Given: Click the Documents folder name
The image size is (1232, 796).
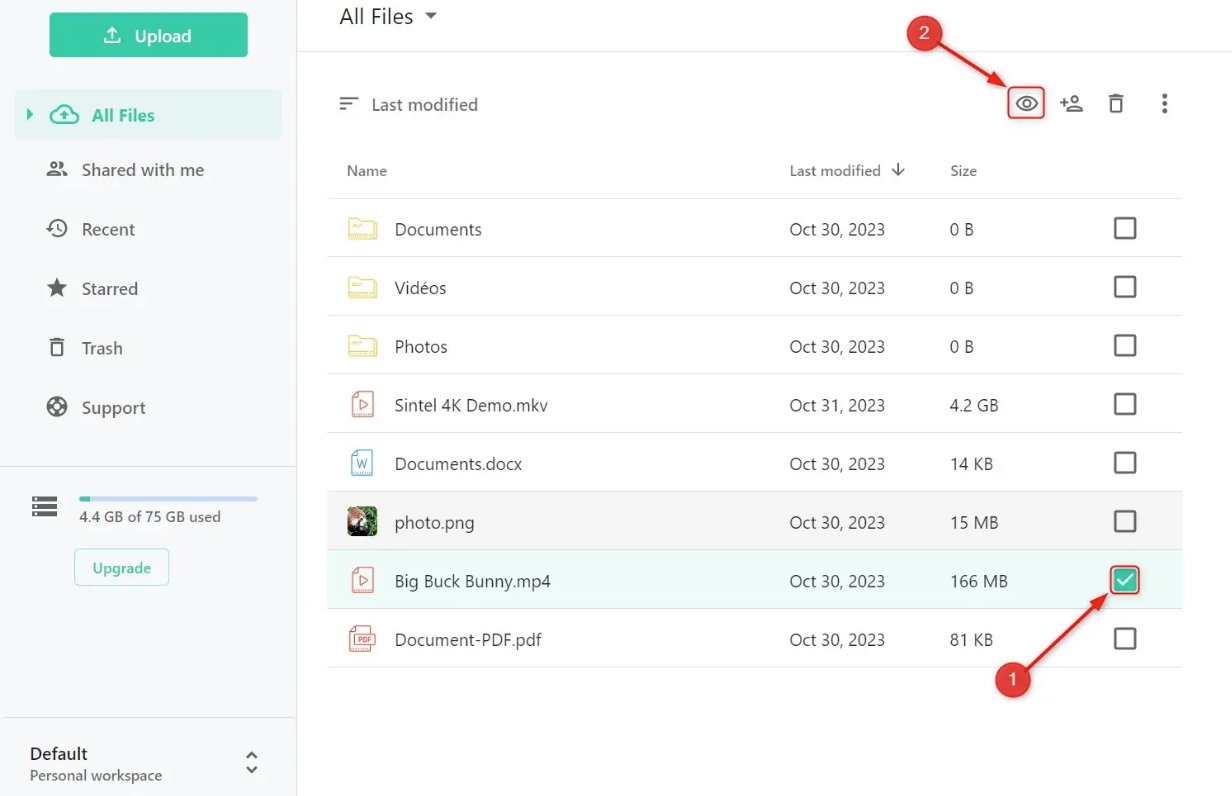Looking at the screenshot, I should [438, 229].
